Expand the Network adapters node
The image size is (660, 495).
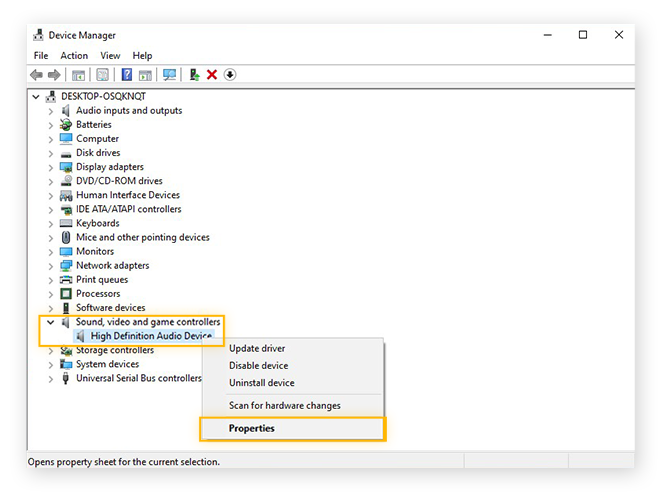51,266
